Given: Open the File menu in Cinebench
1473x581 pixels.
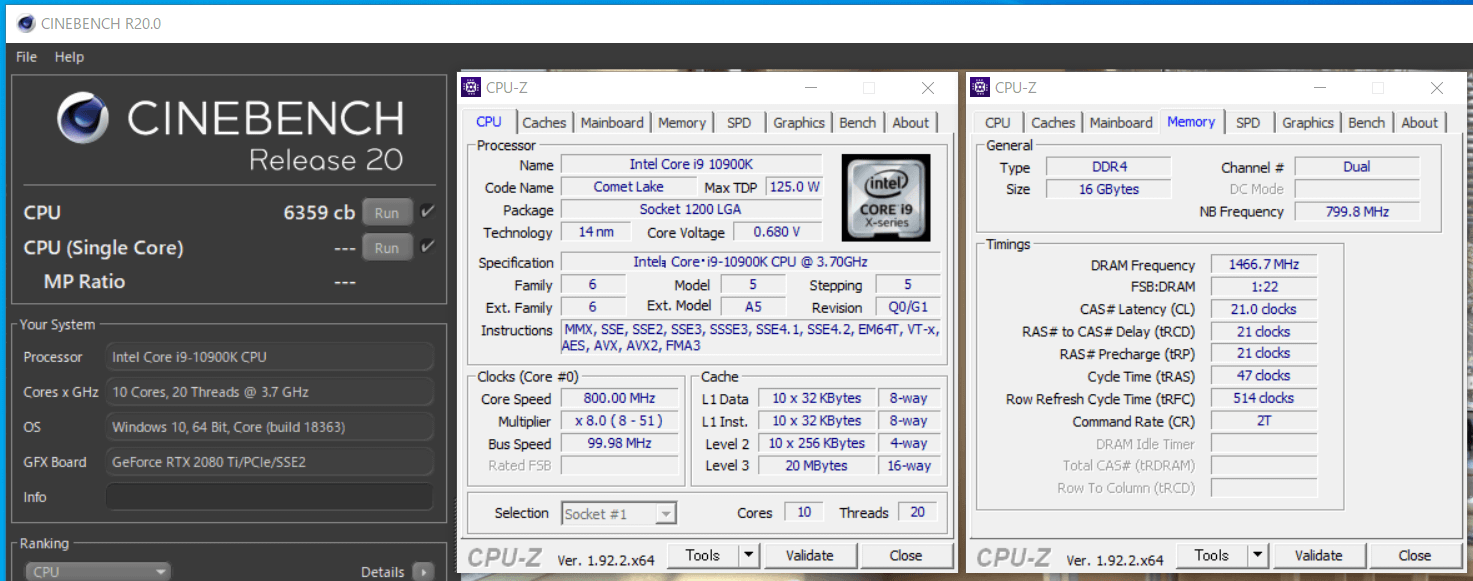Looking at the screenshot, I should point(27,57).
